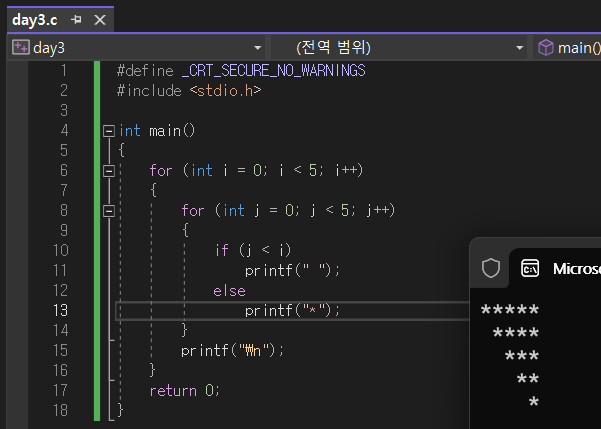Open the 전역 범위 scope dropdown
Screen dimensions: 601x429
point(519,48)
